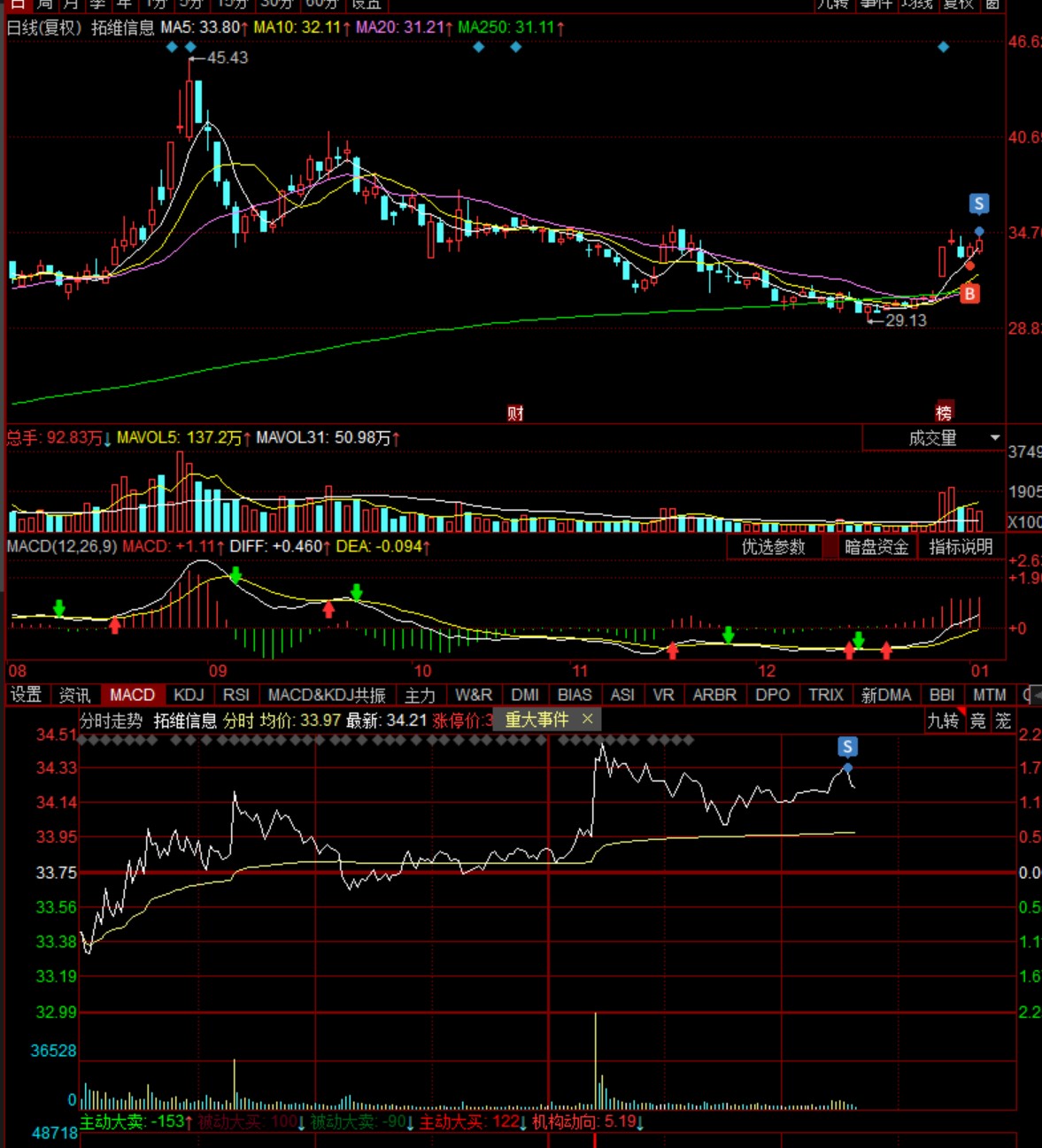This screenshot has width=1042, height=1148.
Task: Switch to the W&R indicator tab
Action: (x=474, y=696)
